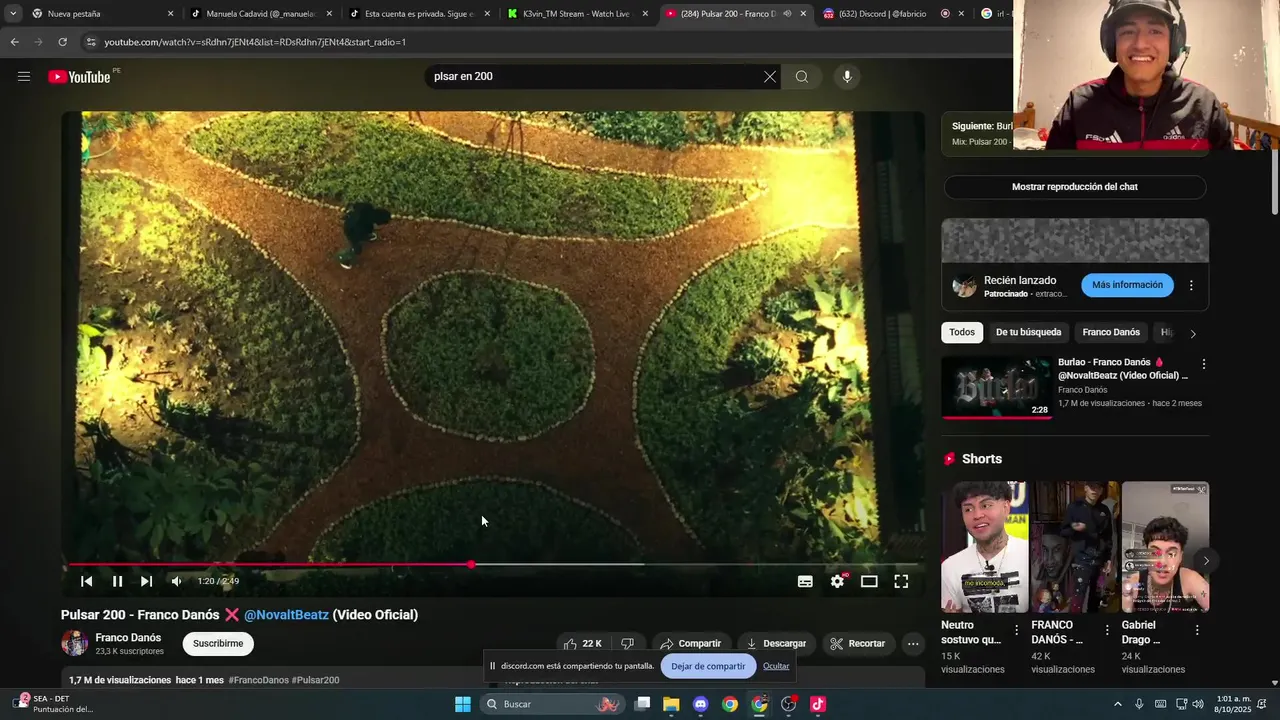Open the Burlao video thumbnail
The height and width of the screenshot is (720, 1280).
996,387
